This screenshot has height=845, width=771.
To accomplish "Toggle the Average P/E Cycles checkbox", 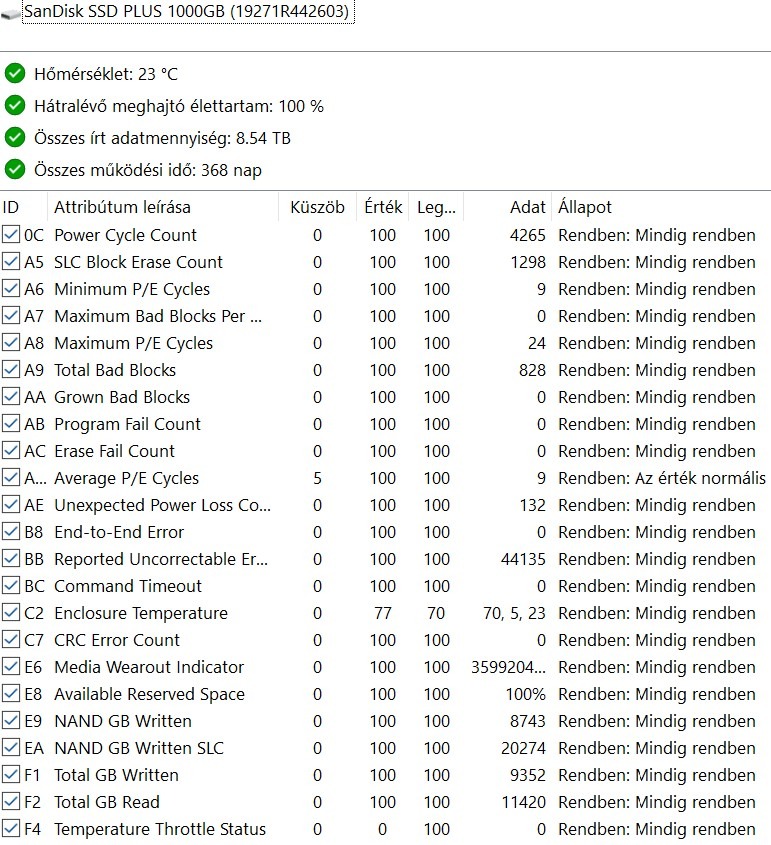I will coord(11,477).
